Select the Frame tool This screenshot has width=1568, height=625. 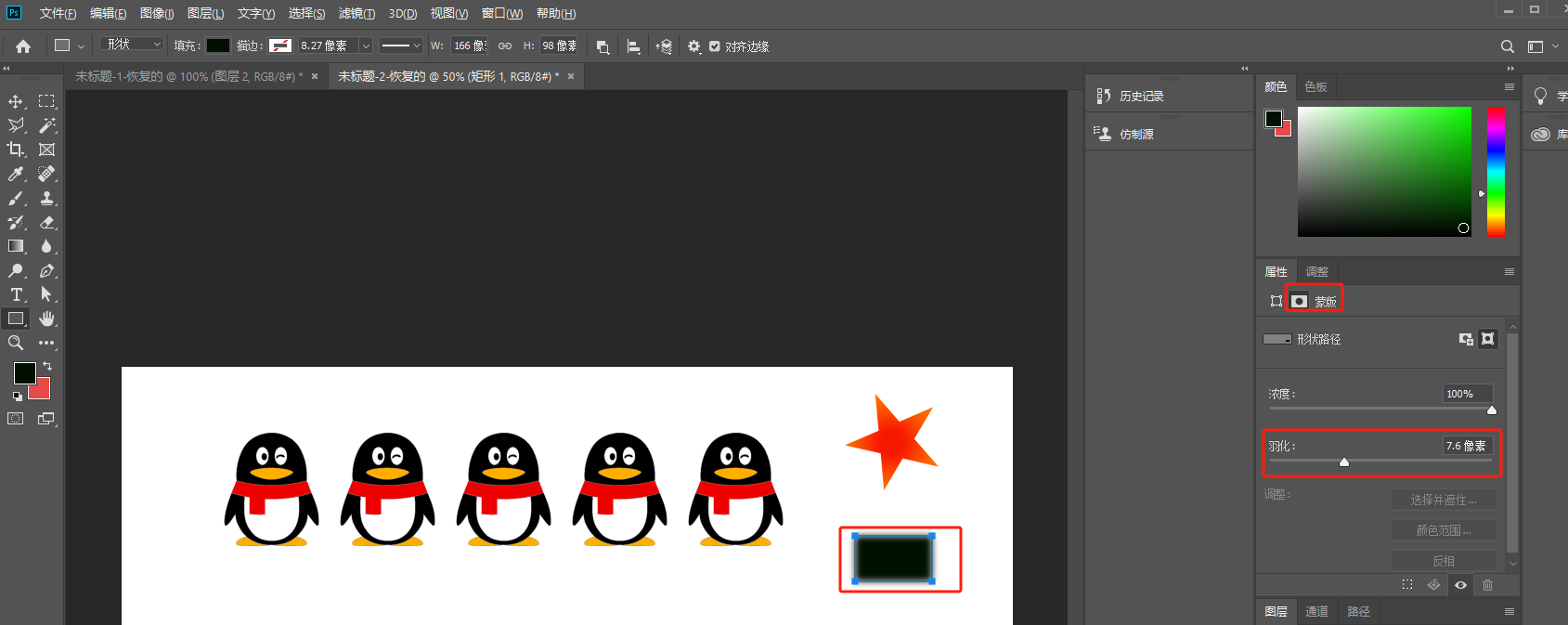click(x=46, y=150)
